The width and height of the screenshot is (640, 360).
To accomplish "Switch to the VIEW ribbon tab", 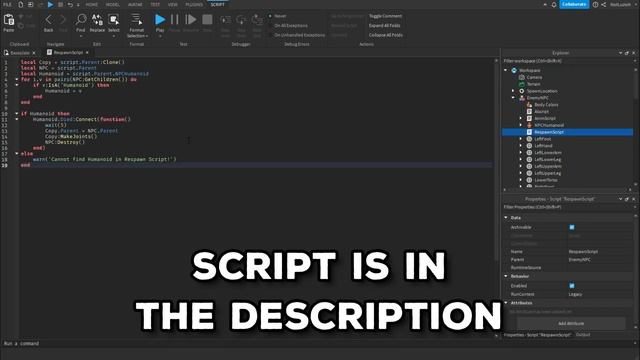I will (x=173, y=4).
